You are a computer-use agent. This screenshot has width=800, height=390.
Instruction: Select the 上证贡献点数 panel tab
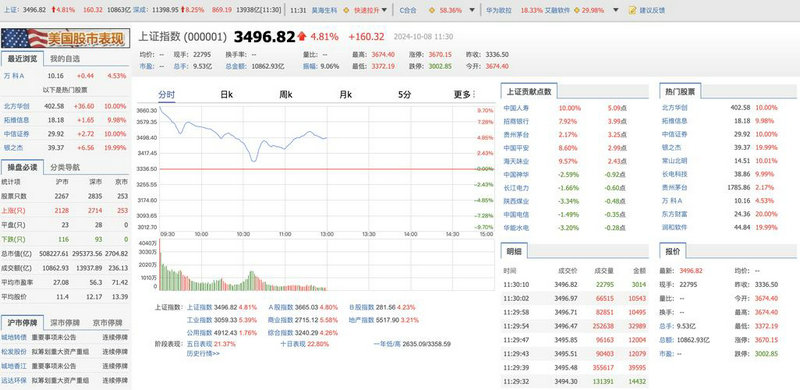(x=529, y=92)
